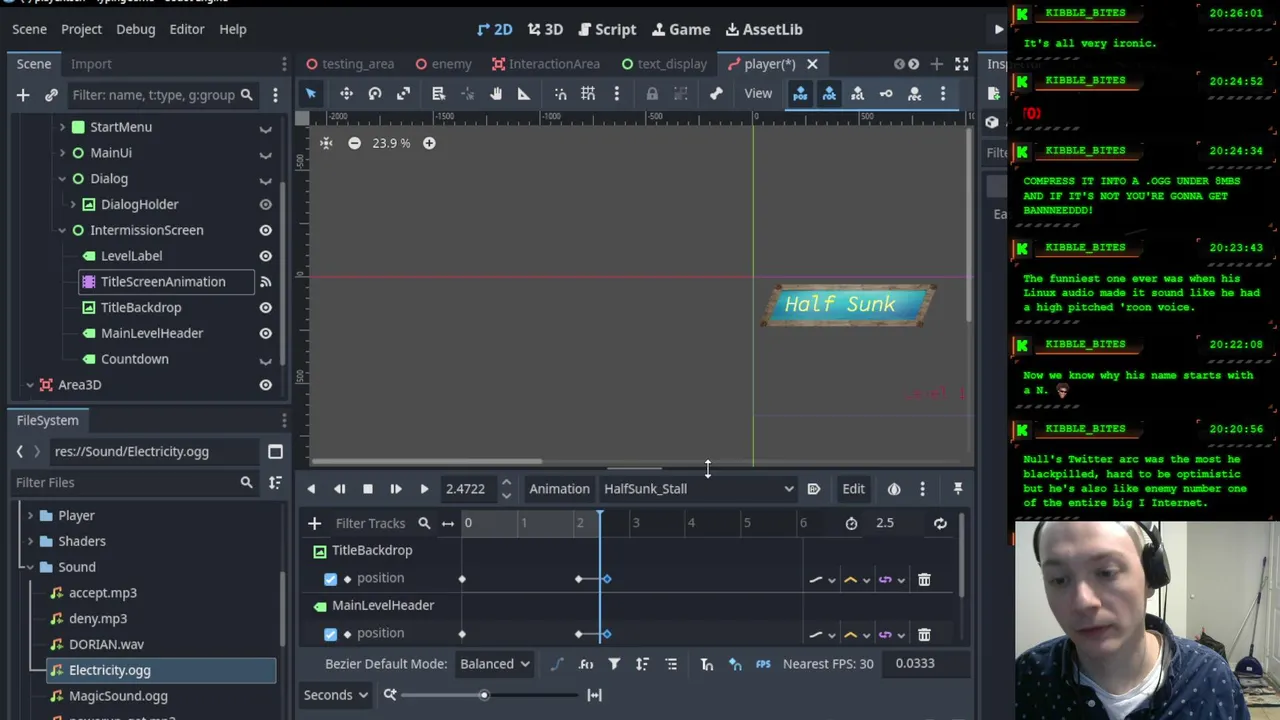Open the Seconds time unit dropdown
The image size is (1280, 720).
[x=335, y=695]
